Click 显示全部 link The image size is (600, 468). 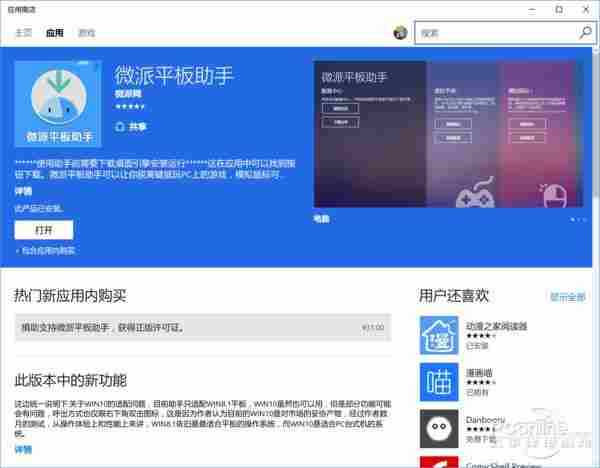click(567, 297)
